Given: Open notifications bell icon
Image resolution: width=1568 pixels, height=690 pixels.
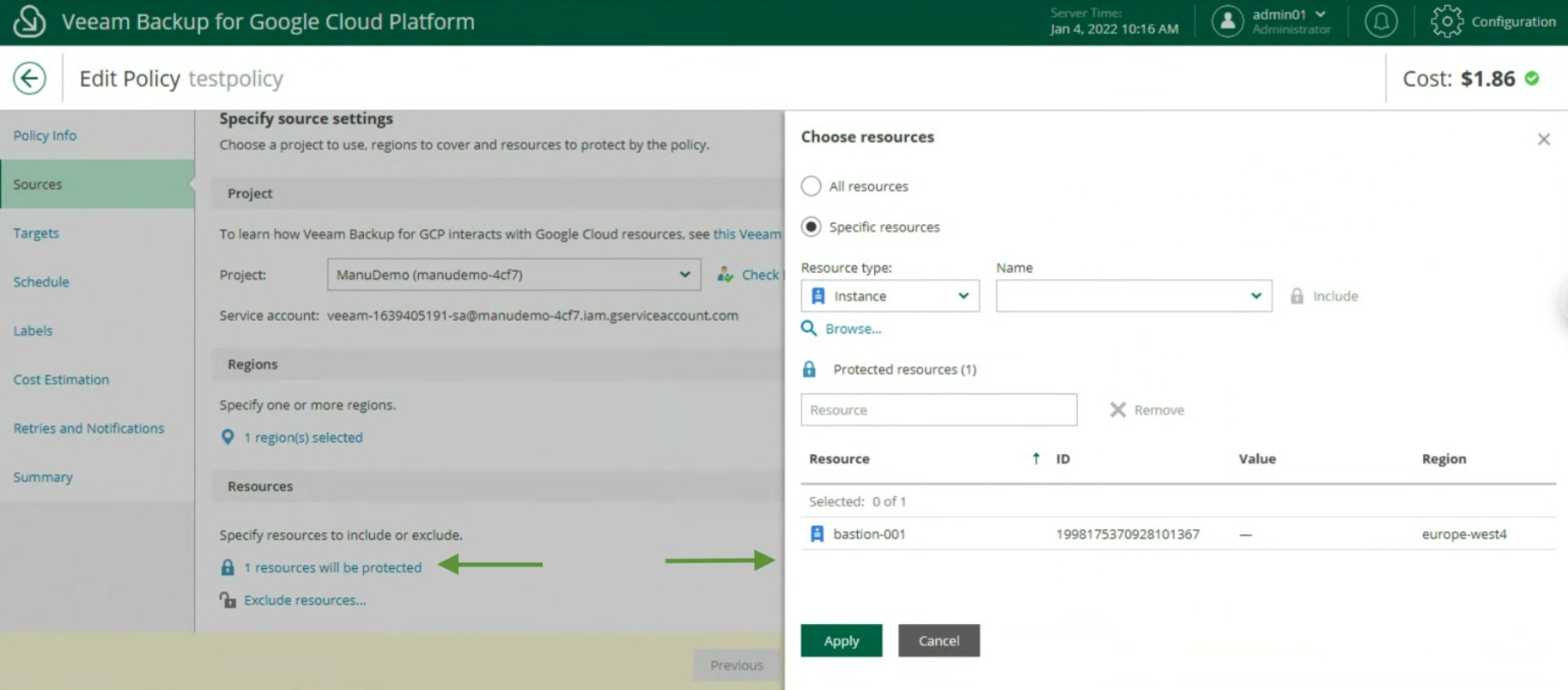Looking at the screenshot, I should [1381, 21].
